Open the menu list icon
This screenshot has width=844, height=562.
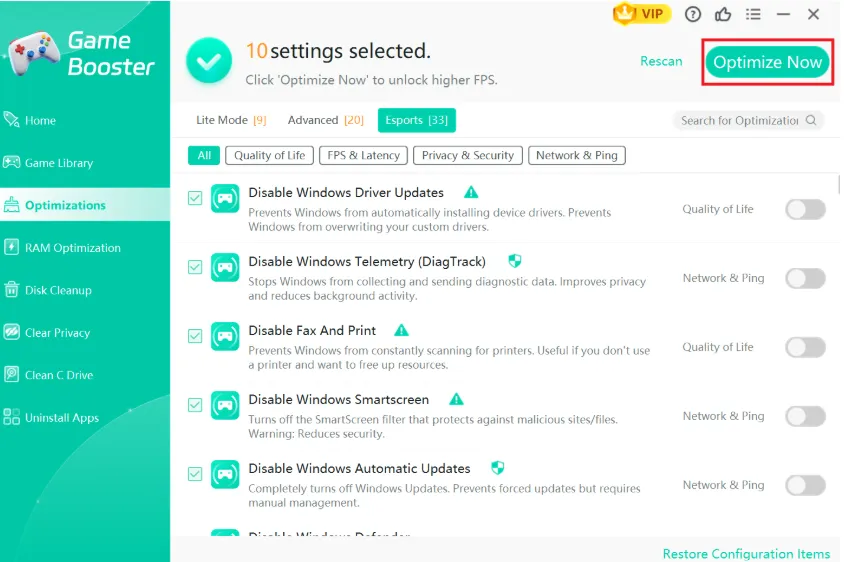753,14
